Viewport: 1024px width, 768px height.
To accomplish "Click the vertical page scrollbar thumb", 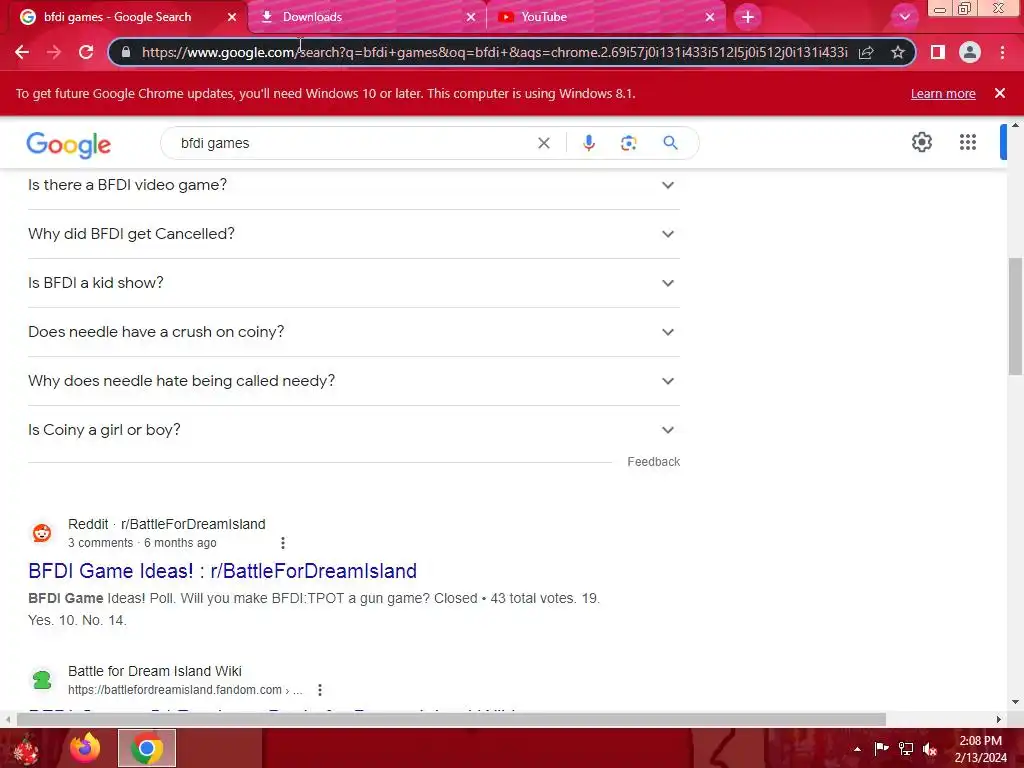I will click(1015, 316).
